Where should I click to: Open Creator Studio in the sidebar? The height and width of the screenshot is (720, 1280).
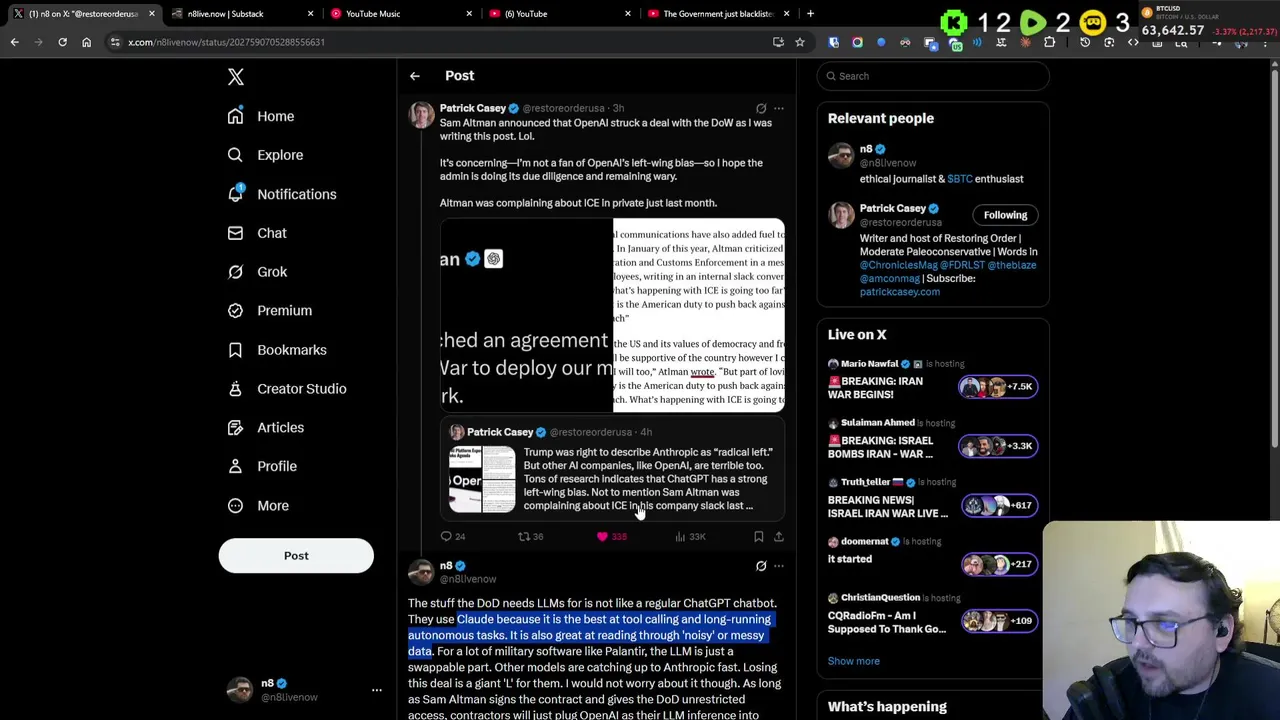287,388
